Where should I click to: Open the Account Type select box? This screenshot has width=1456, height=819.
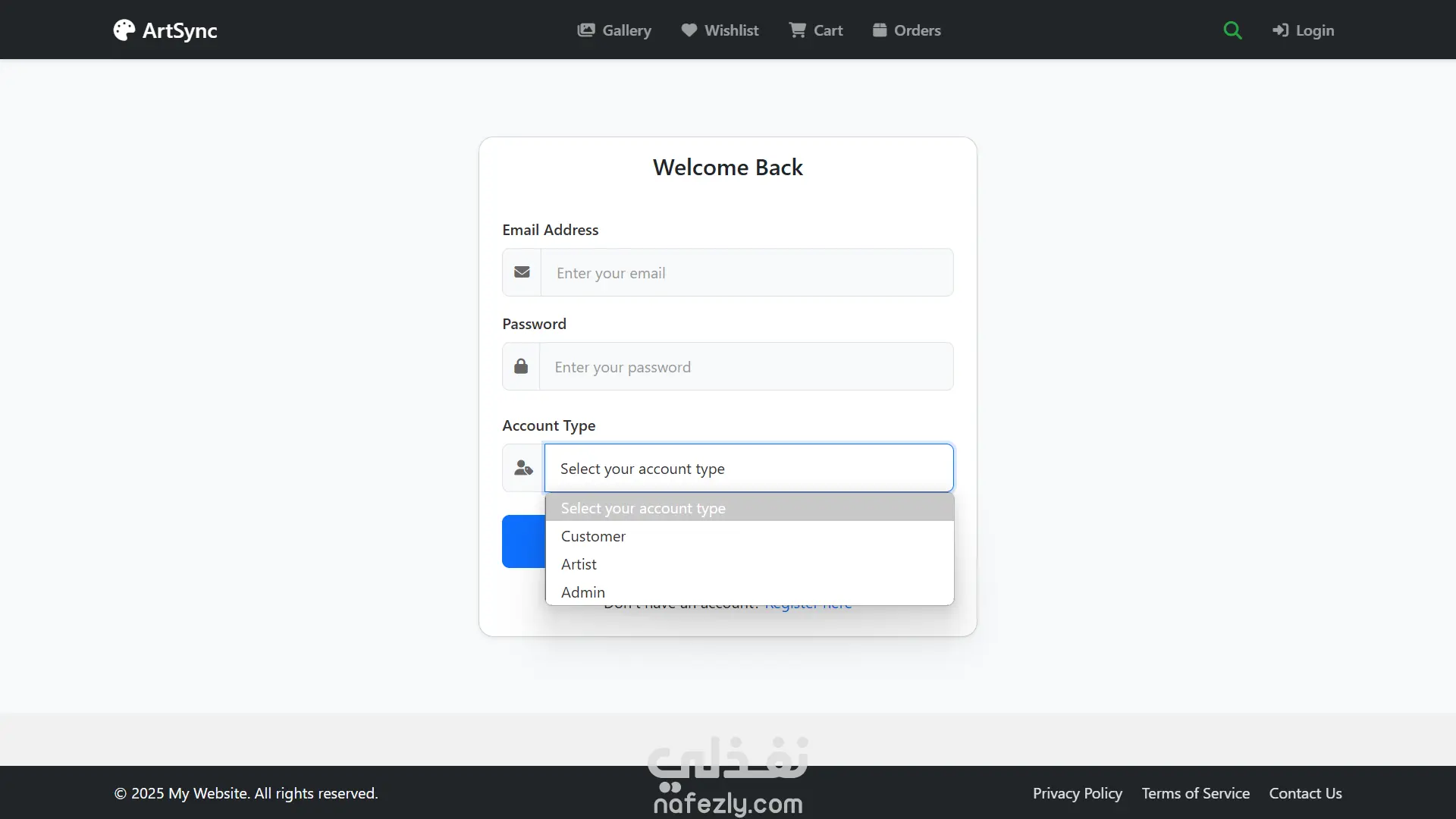click(748, 468)
